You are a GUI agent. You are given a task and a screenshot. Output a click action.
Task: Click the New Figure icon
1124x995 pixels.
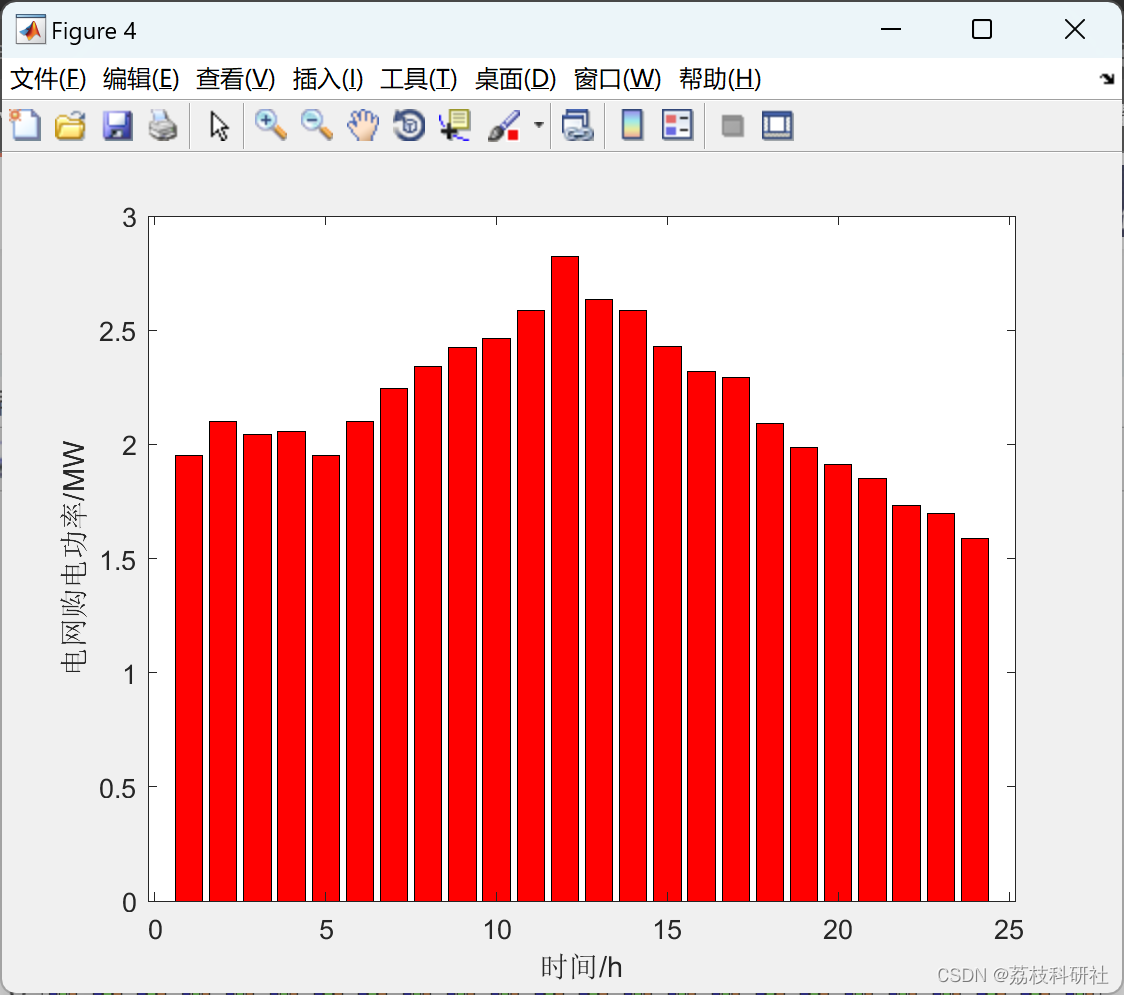pos(26,125)
